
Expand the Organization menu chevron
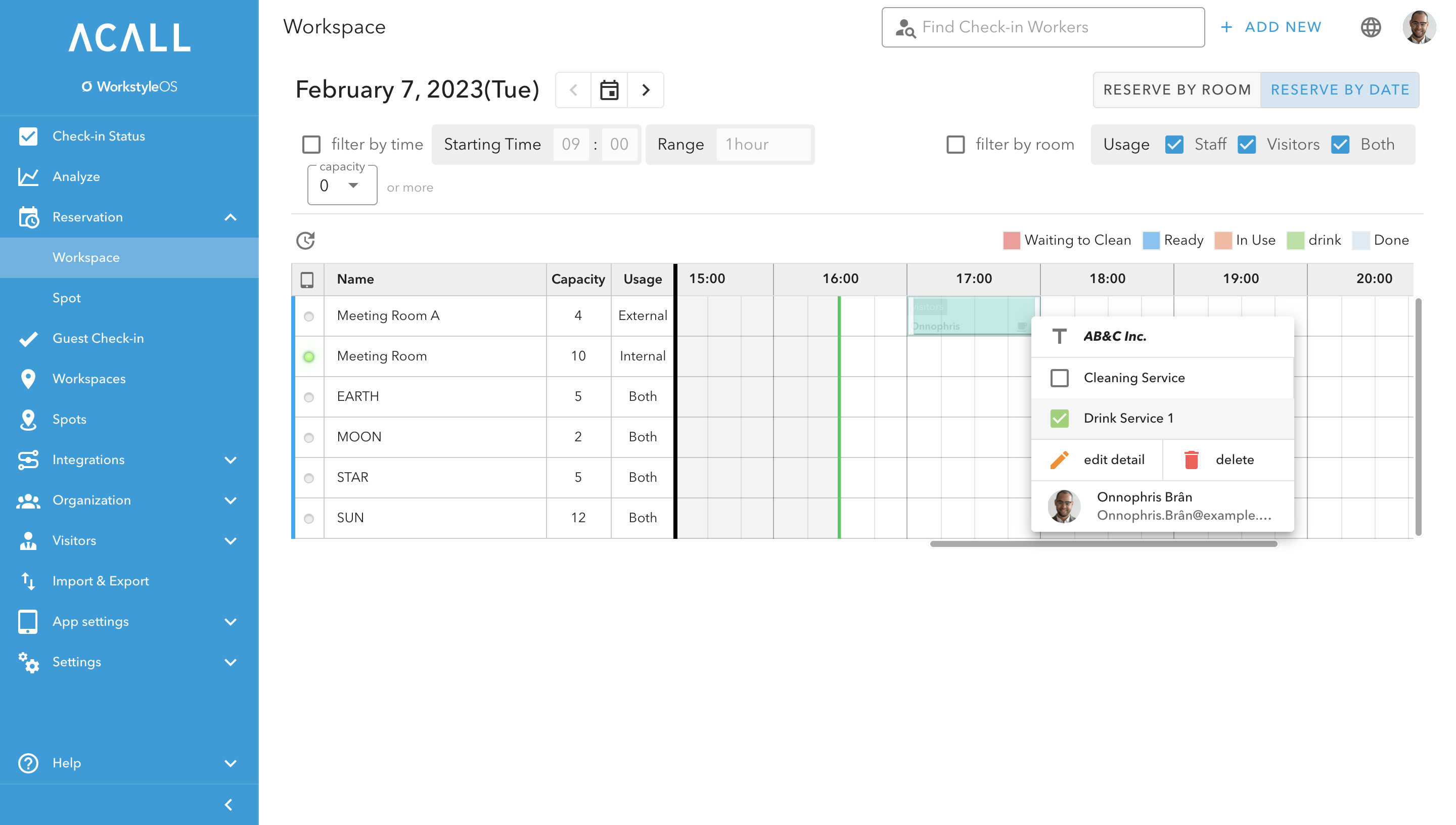click(x=230, y=500)
